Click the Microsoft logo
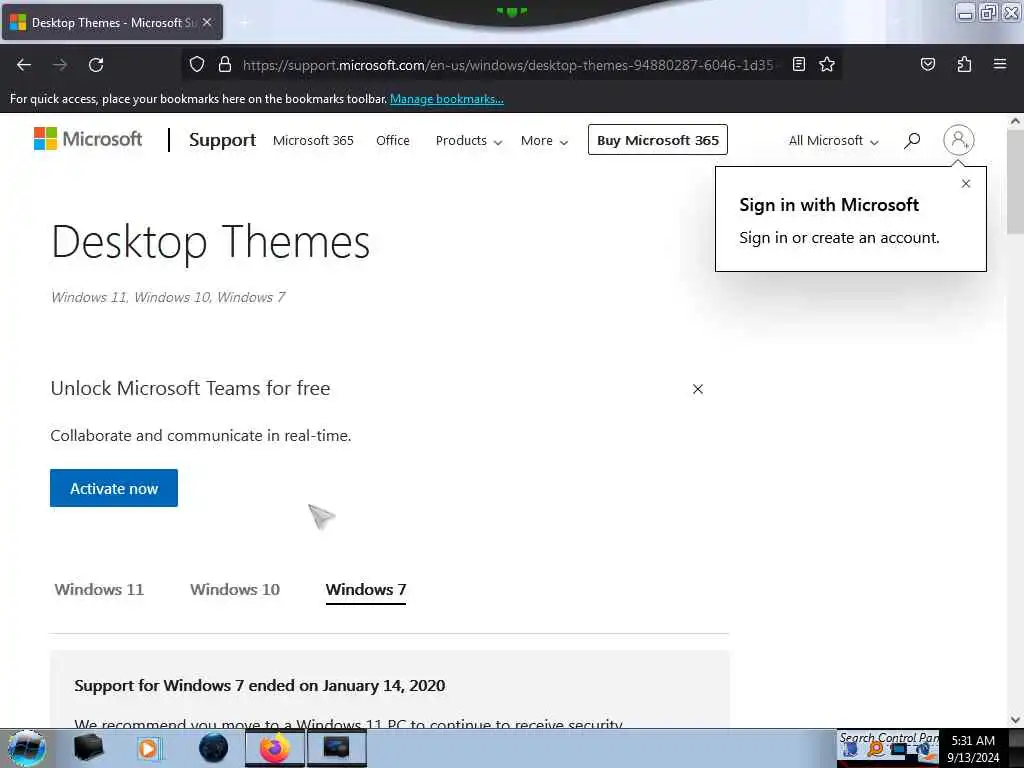This screenshot has height=768, width=1024. point(88,139)
